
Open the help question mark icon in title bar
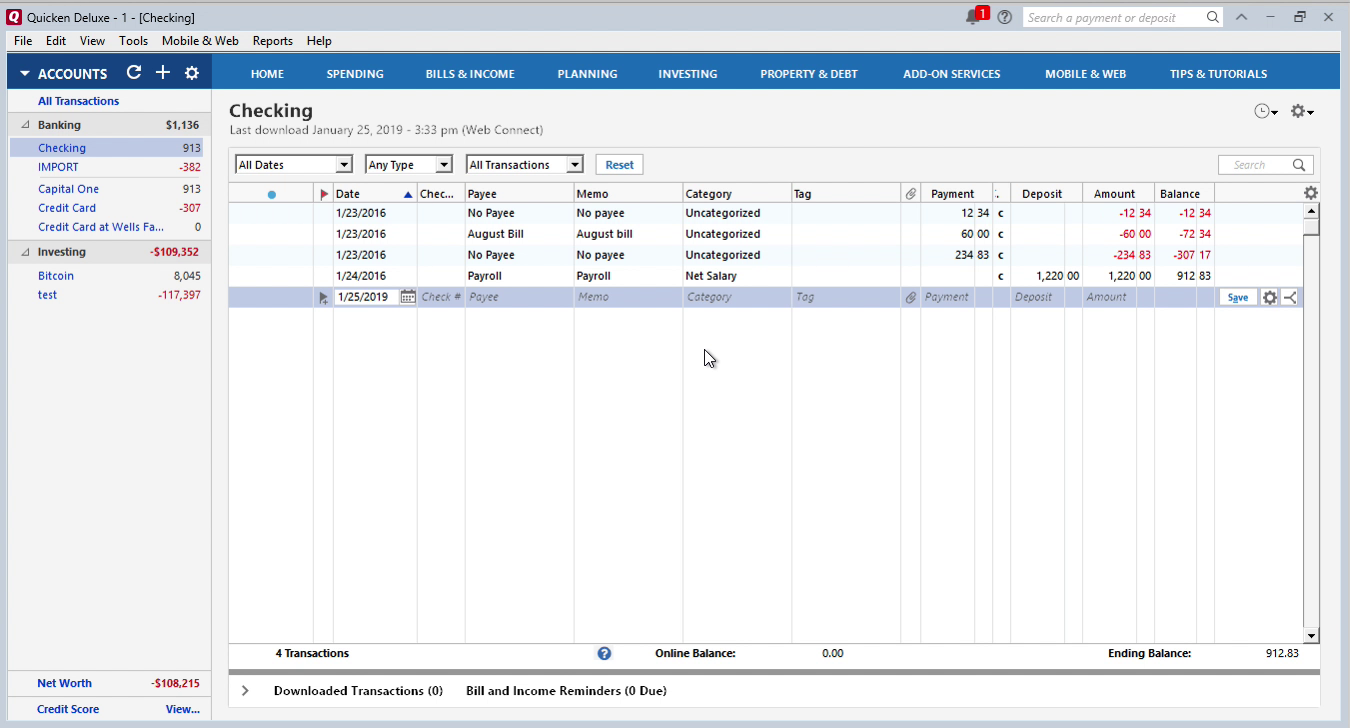(x=1005, y=17)
